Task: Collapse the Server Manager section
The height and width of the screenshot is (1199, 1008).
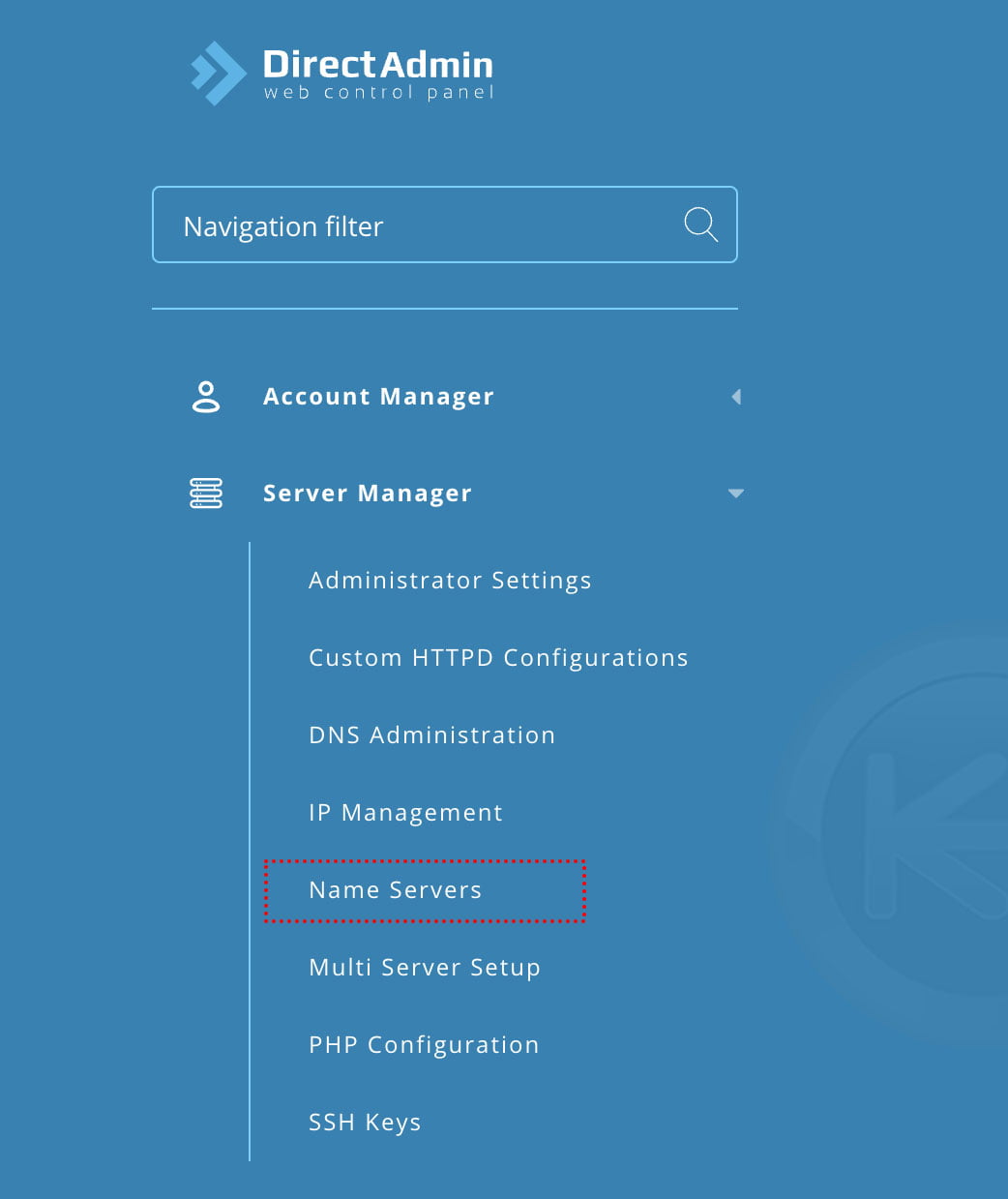Action: [736, 494]
